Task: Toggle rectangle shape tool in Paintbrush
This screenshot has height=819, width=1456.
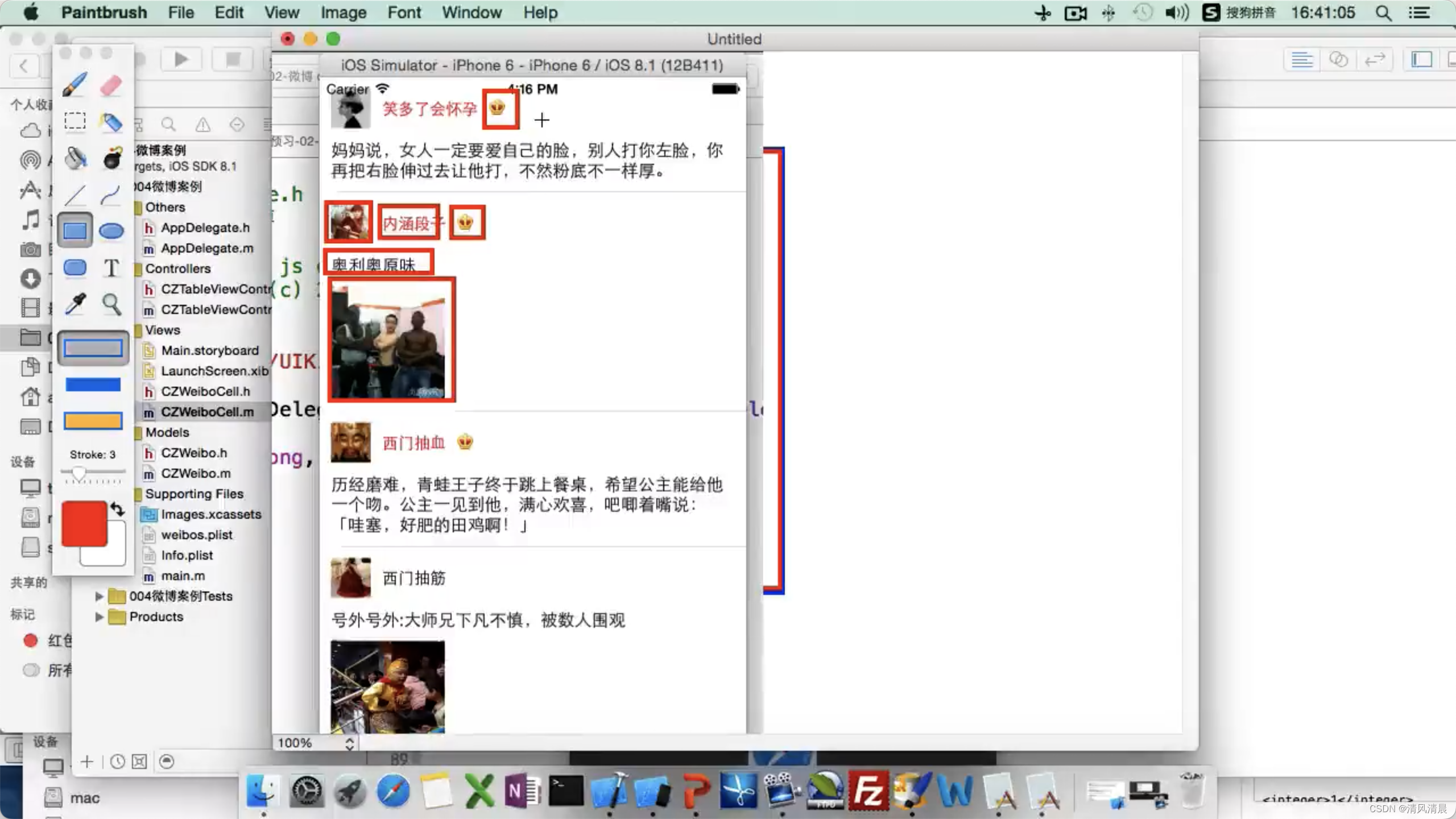Action: [76, 231]
